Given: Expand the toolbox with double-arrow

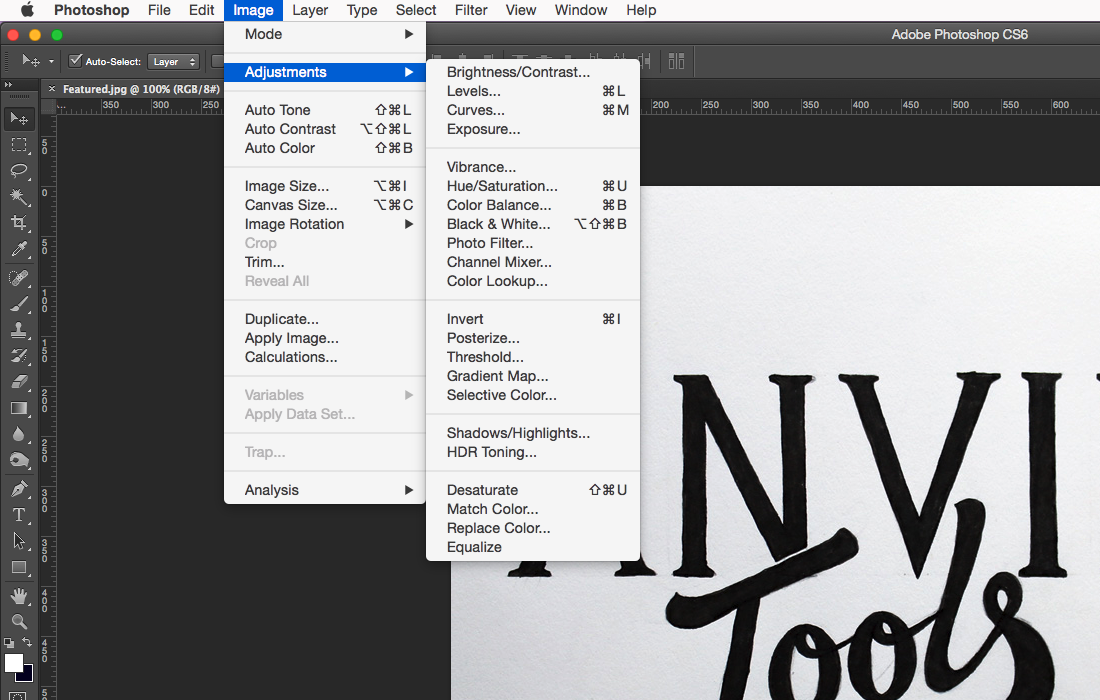Looking at the screenshot, I should (x=8, y=85).
